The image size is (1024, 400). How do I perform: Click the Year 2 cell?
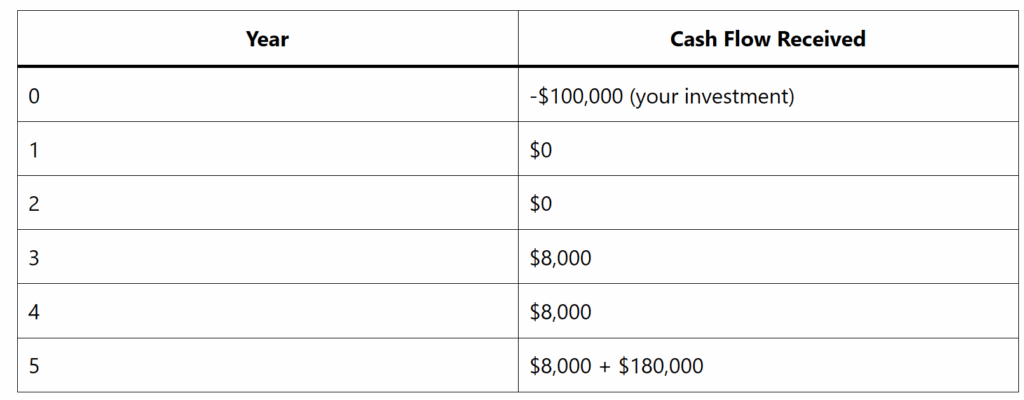267,203
